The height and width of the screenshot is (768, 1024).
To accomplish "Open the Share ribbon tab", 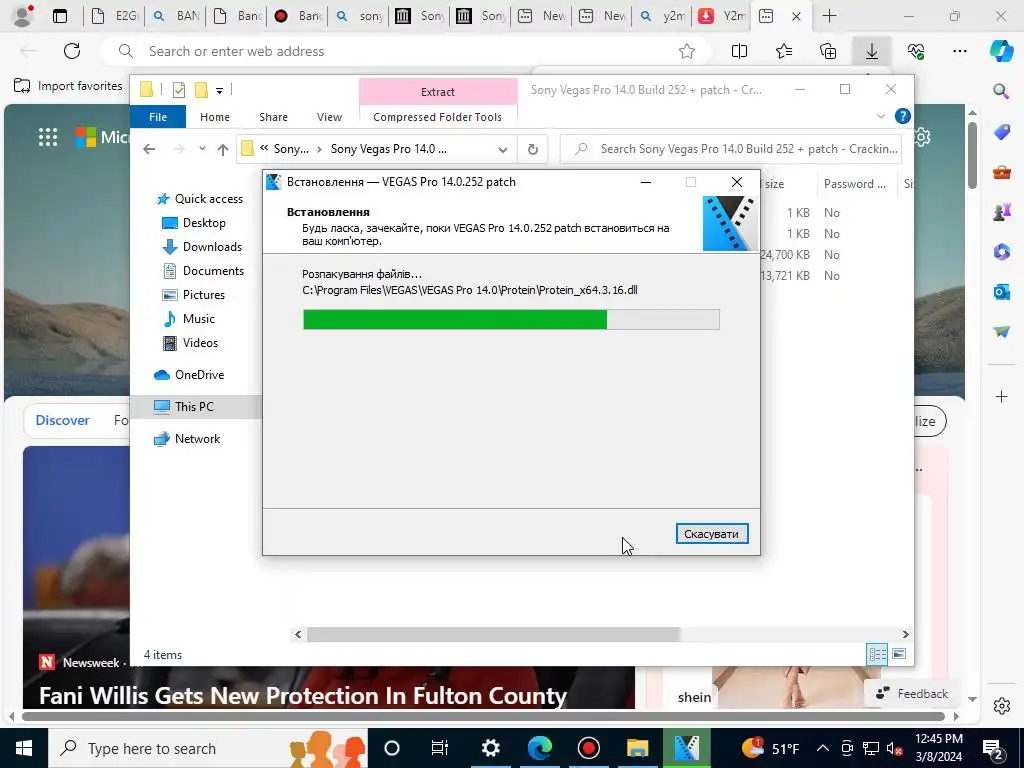I will click(273, 117).
